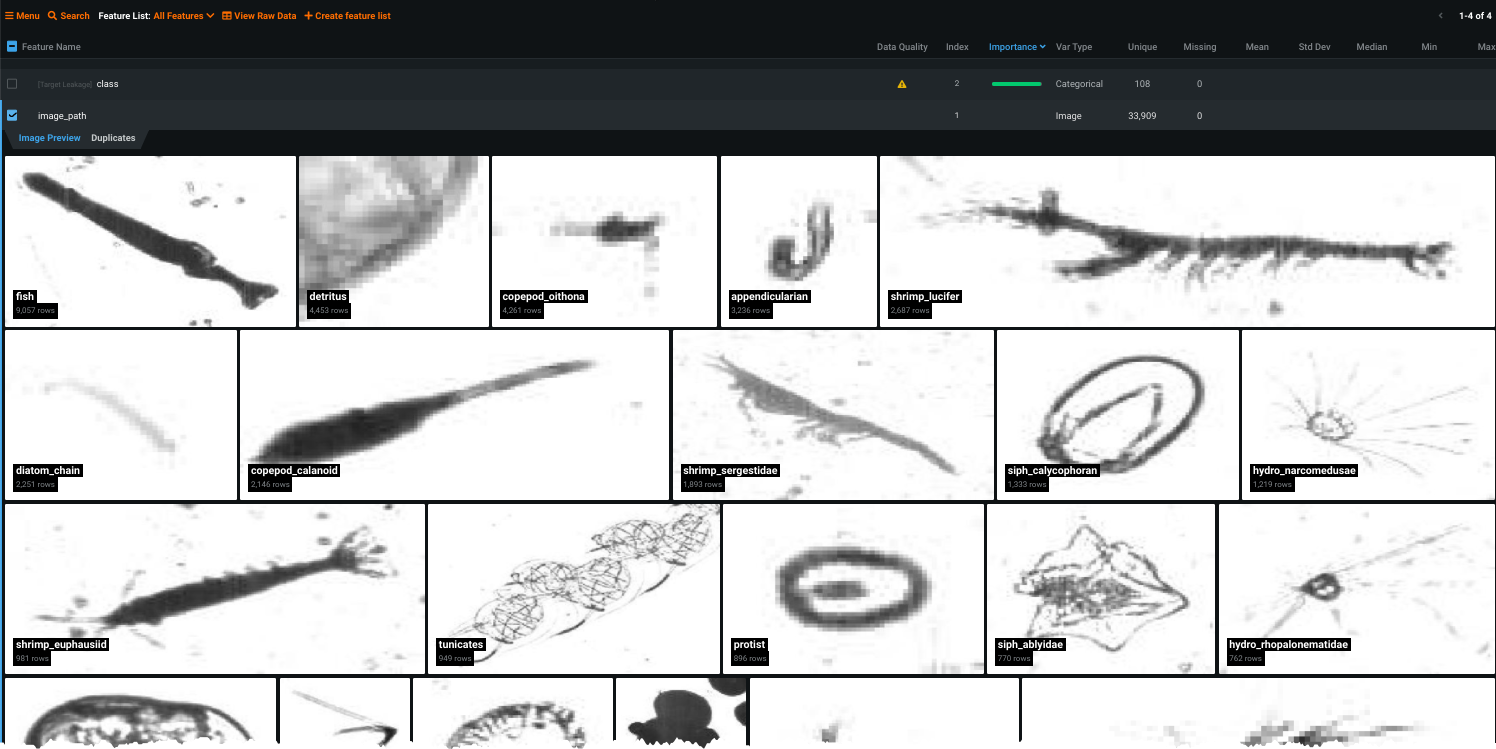Sort by the Unique column header
The height and width of the screenshot is (749, 1496).
click(x=1142, y=47)
